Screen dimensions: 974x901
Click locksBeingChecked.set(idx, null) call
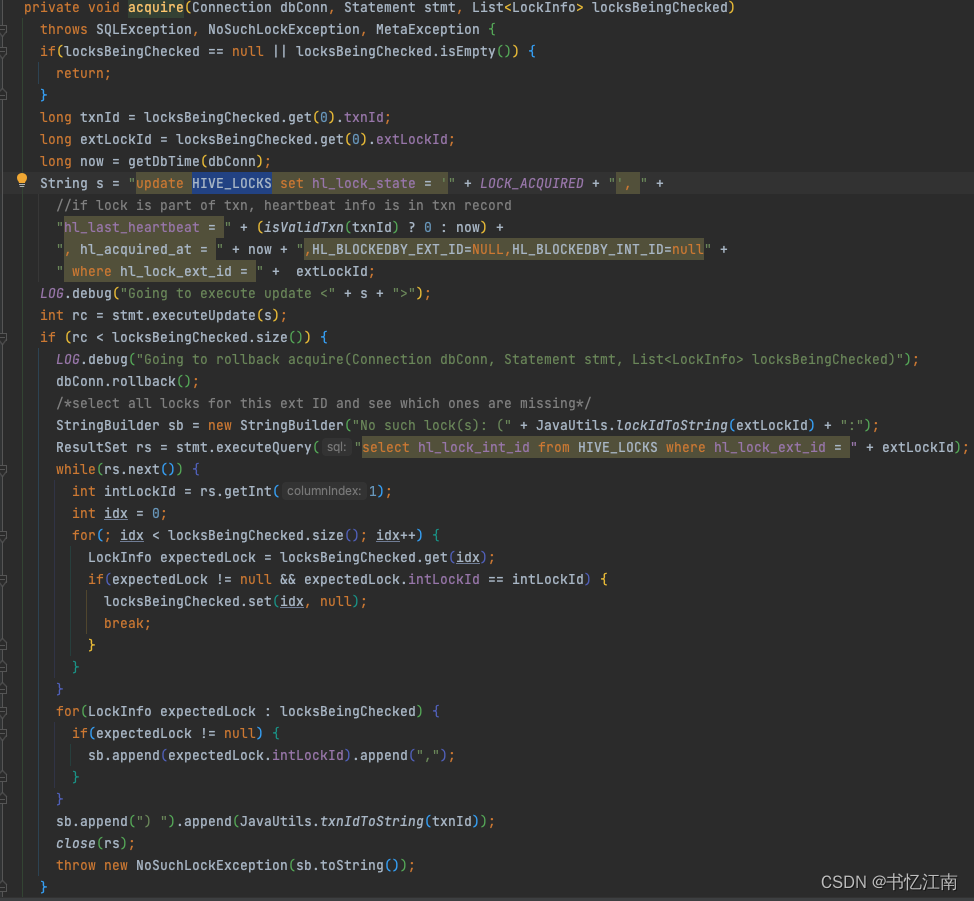[232, 601]
